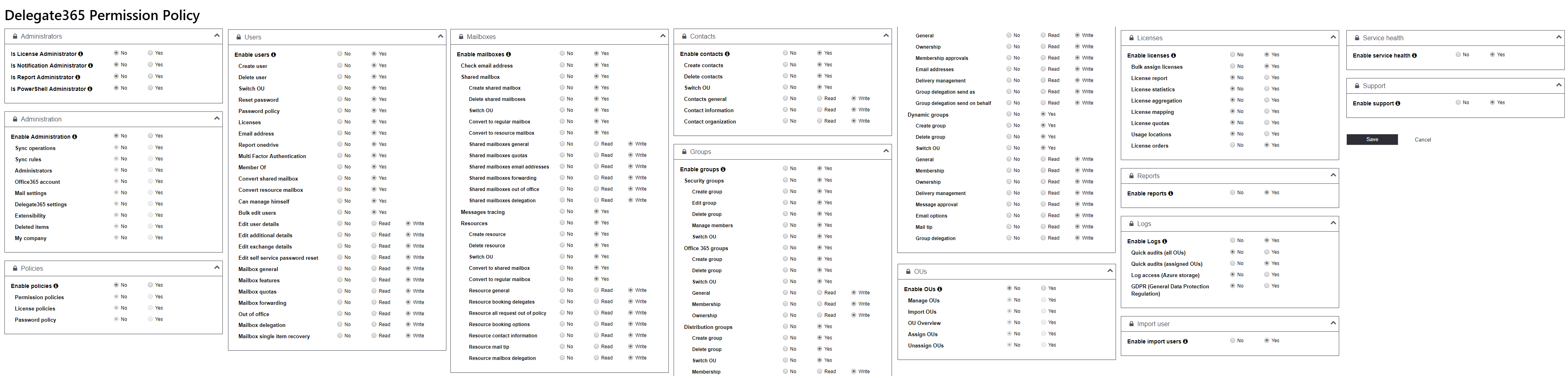Cancel the permission policy changes
This screenshot has width=1568, height=378.
click(x=1422, y=140)
